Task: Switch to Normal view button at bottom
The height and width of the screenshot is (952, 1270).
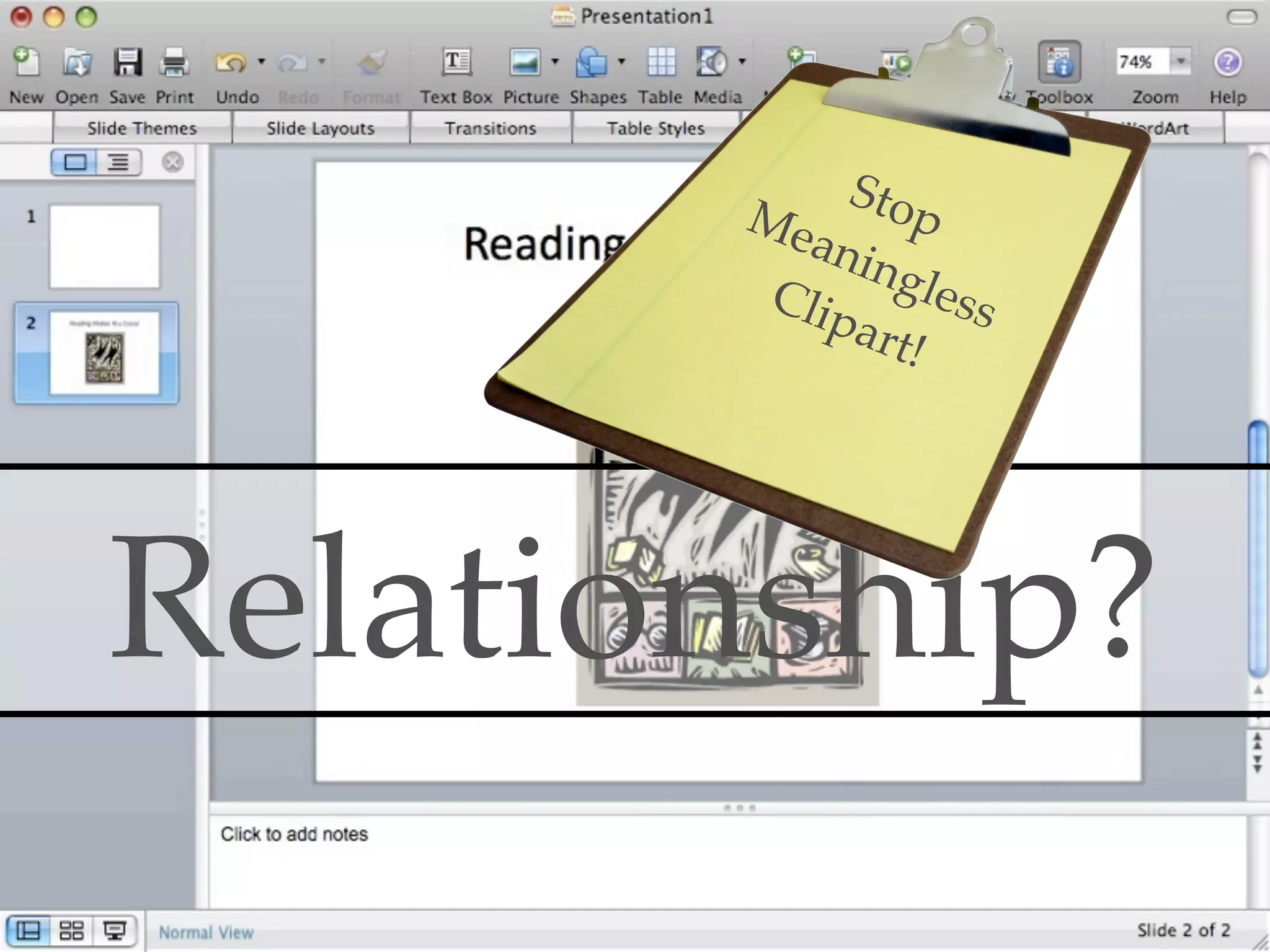Action: pyautogui.click(x=27, y=931)
